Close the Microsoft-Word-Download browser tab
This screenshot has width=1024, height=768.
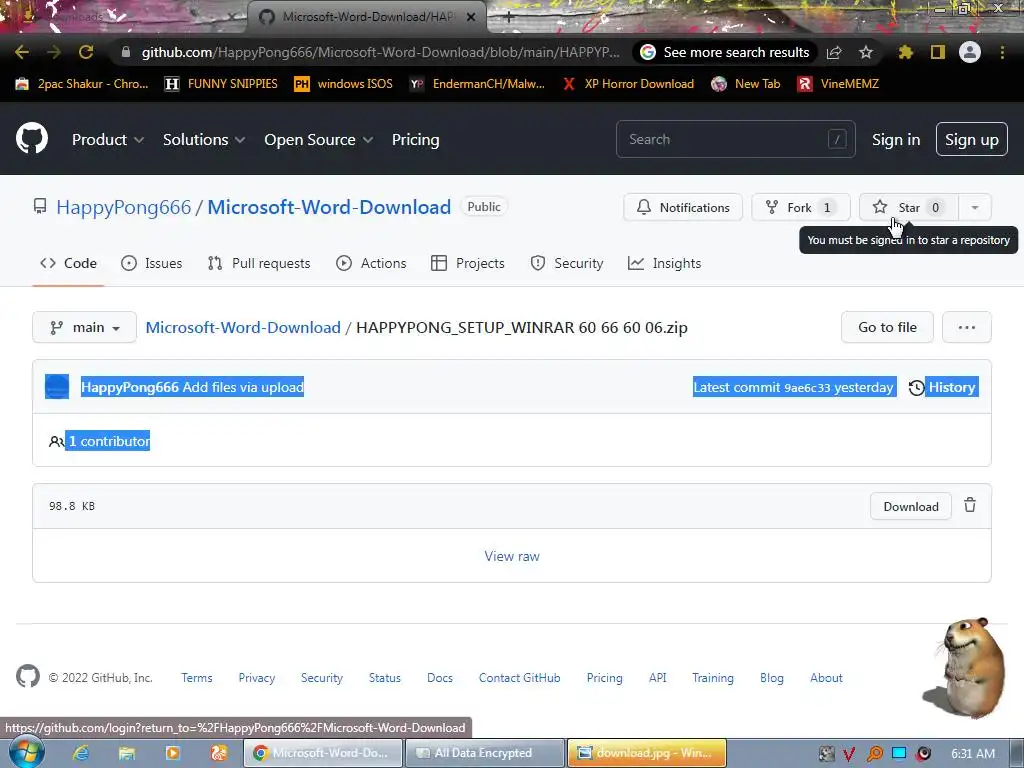[x=471, y=17]
